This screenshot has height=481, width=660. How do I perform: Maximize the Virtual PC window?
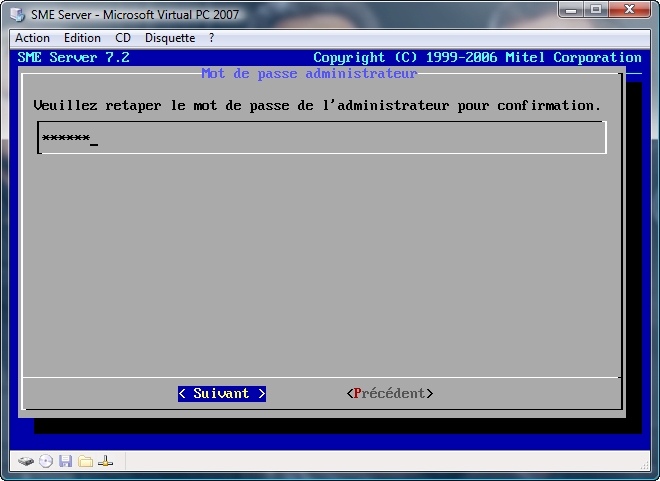pos(595,10)
